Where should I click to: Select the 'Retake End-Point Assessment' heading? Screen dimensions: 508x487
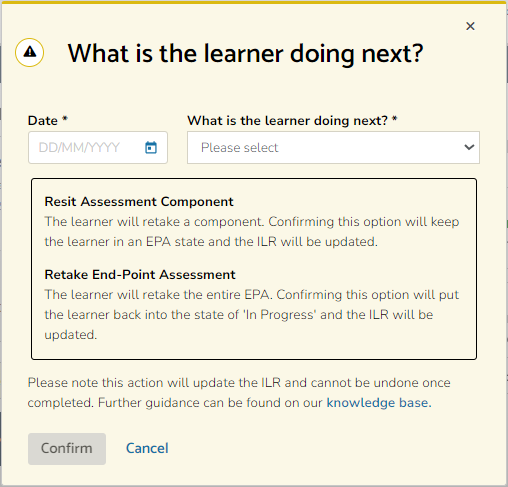click(140, 275)
